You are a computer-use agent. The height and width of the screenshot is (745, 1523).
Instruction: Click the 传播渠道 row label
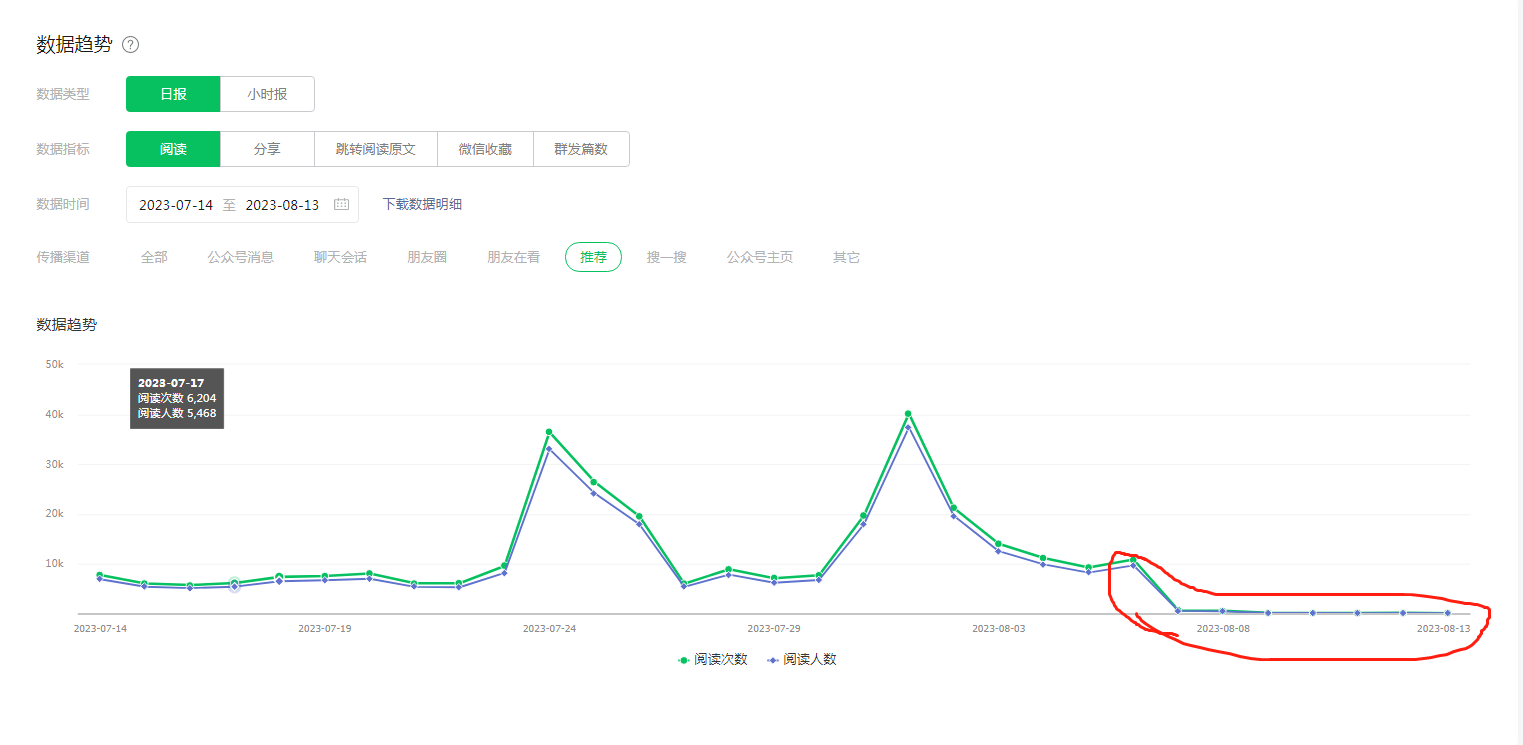63,257
